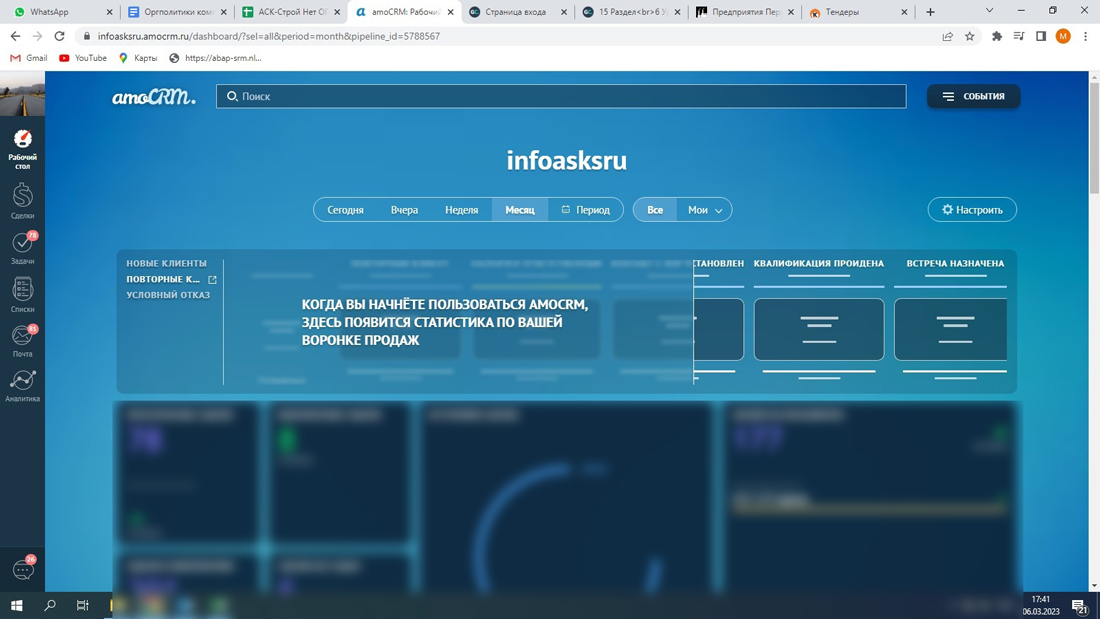Show statistics for Неделя
Image resolution: width=1100 pixels, height=619 pixels.
pos(462,210)
